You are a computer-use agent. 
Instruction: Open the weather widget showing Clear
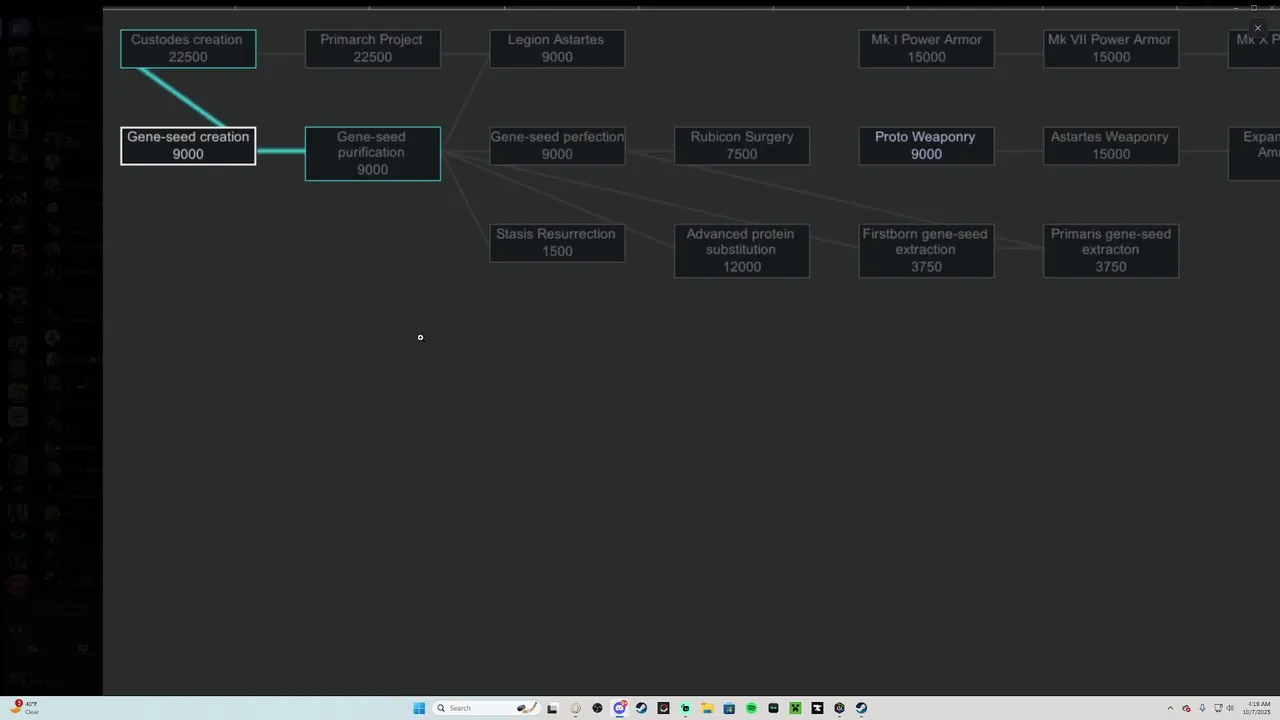pyautogui.click(x=24, y=708)
